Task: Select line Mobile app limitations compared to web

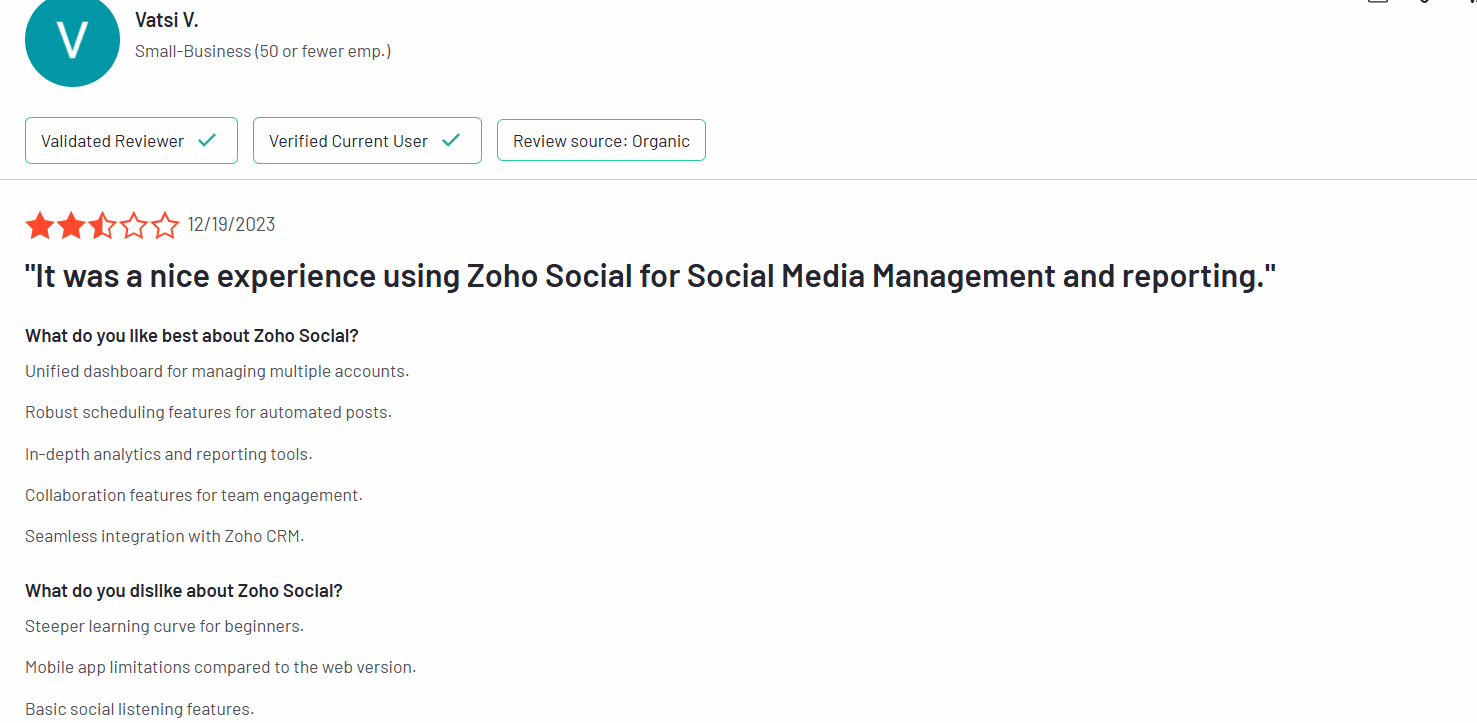Action: coord(221,667)
